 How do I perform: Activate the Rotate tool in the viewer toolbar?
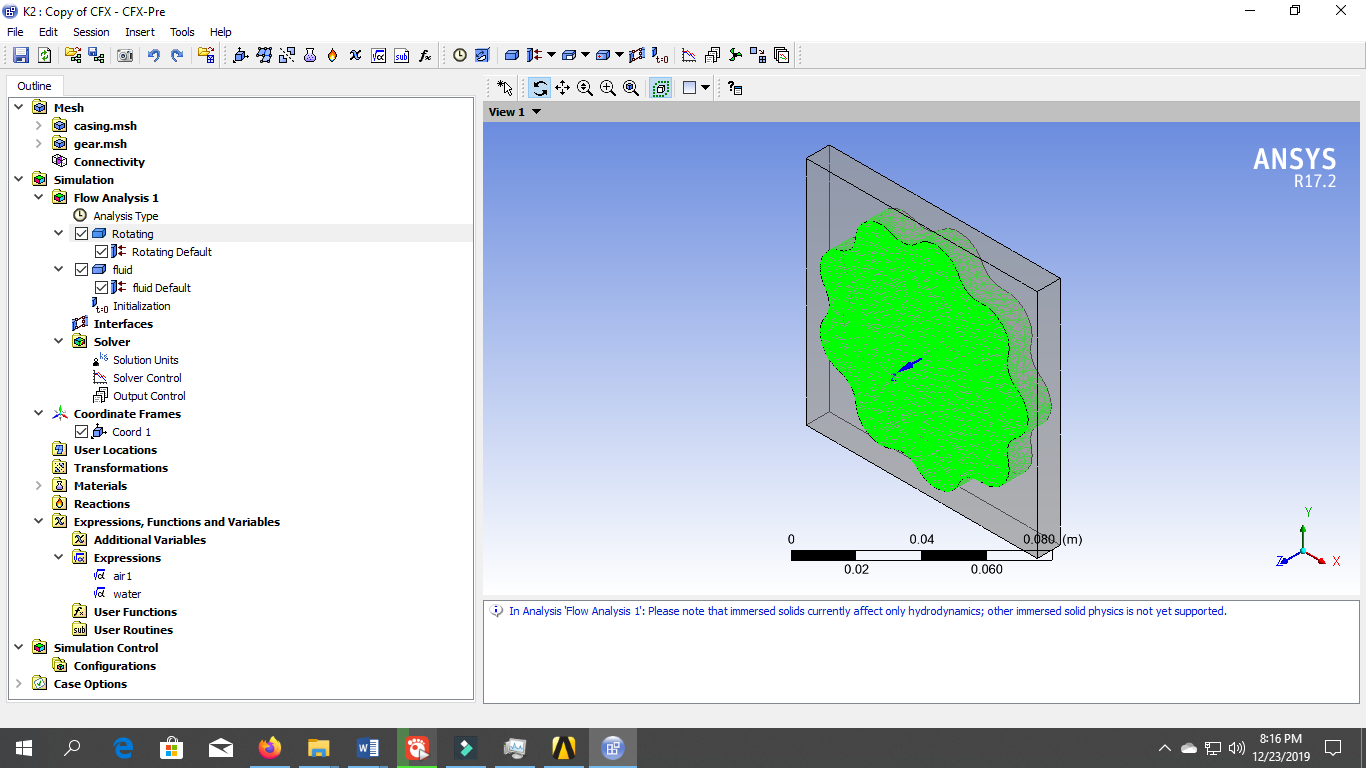[x=541, y=88]
